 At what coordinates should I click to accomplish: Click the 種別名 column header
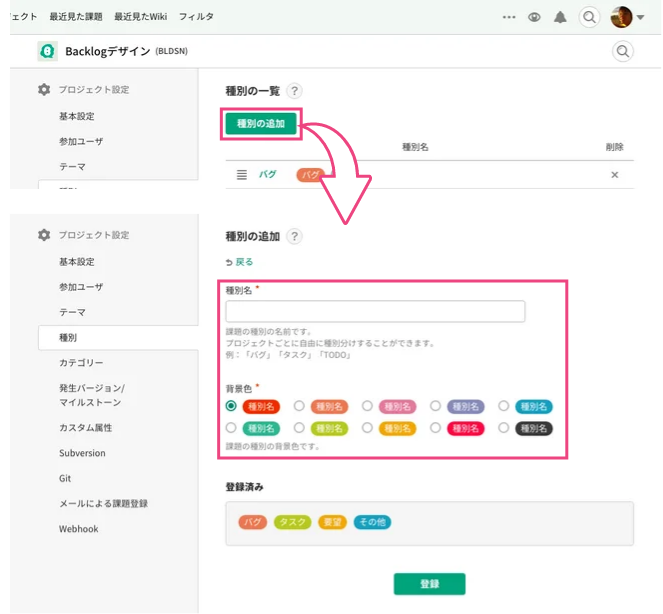click(415, 147)
